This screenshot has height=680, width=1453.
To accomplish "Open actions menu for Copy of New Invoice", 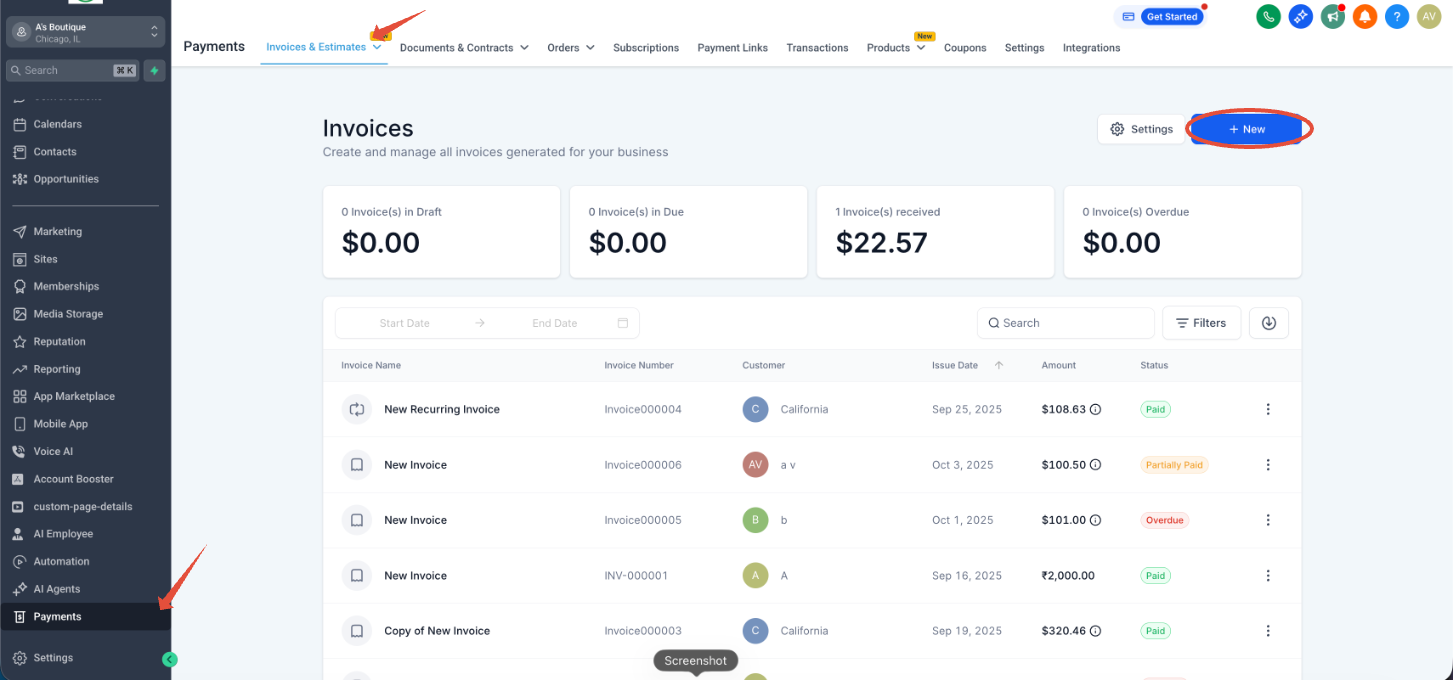I will [1268, 631].
